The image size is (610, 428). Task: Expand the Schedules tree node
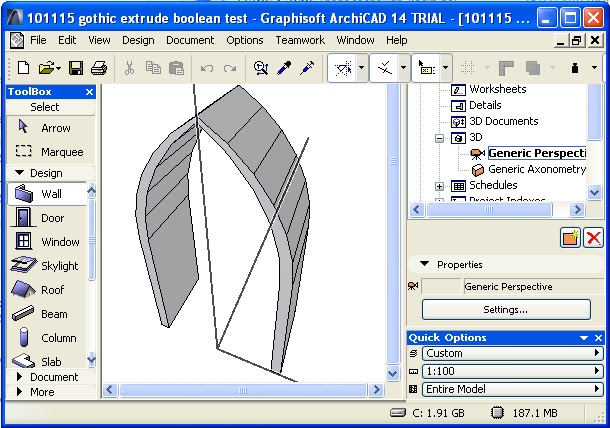coord(439,186)
